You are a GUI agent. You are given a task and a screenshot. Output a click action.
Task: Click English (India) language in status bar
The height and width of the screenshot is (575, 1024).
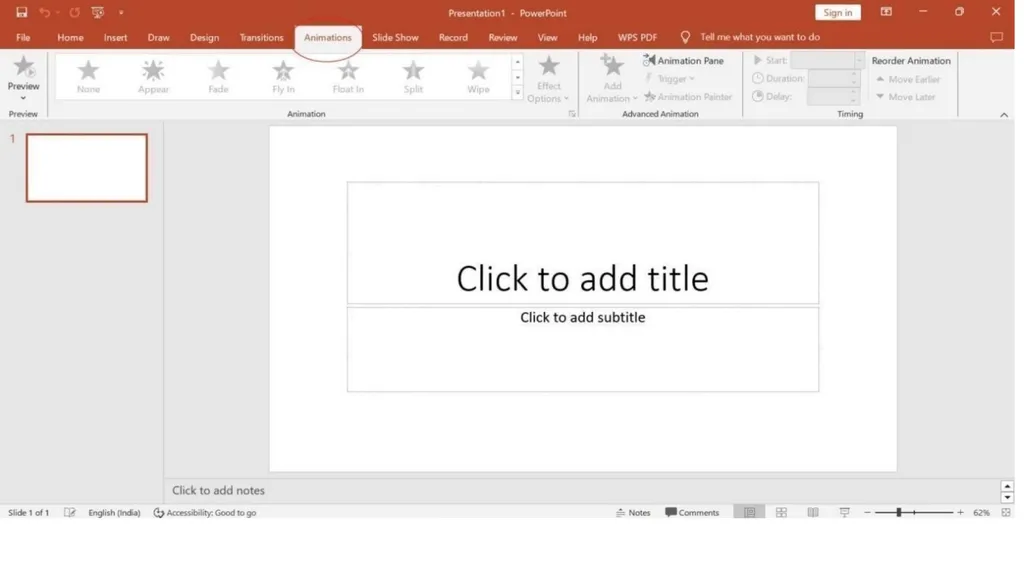[x=114, y=513]
